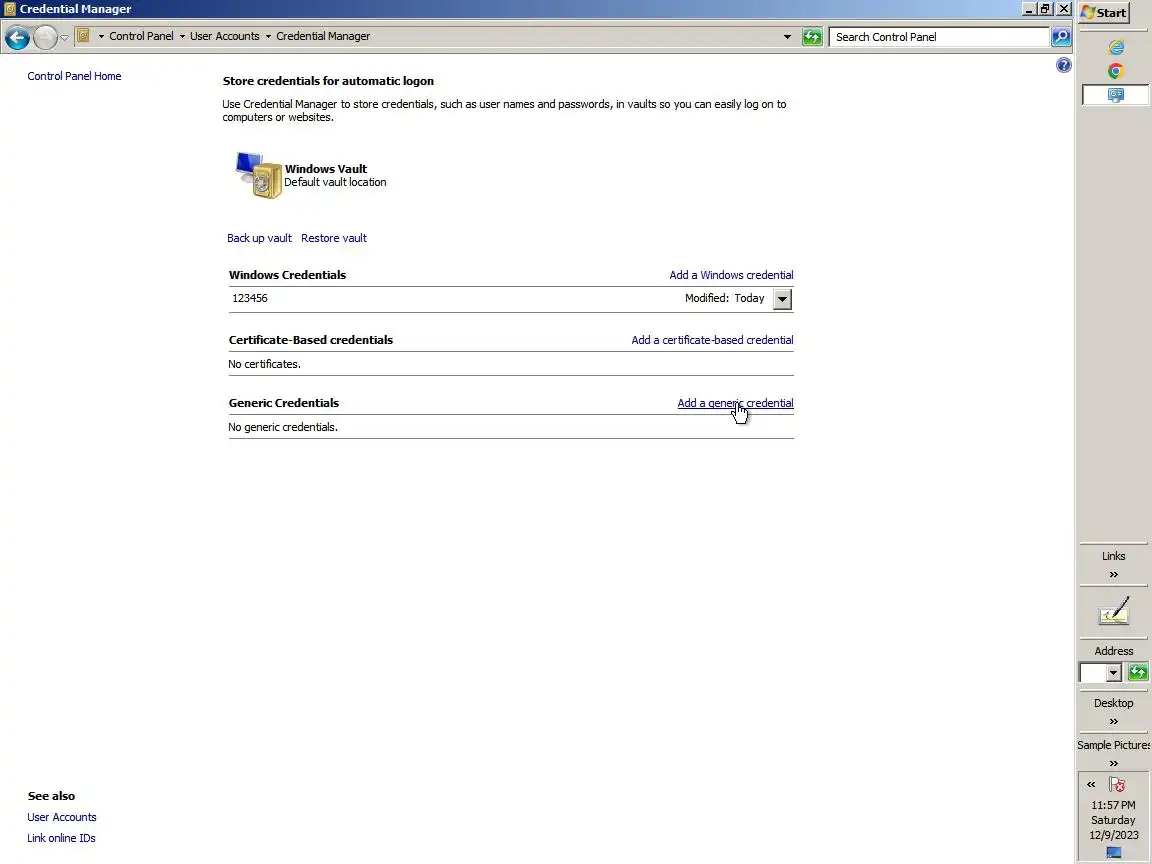Click the taskbar Address Go button

click(1138, 672)
